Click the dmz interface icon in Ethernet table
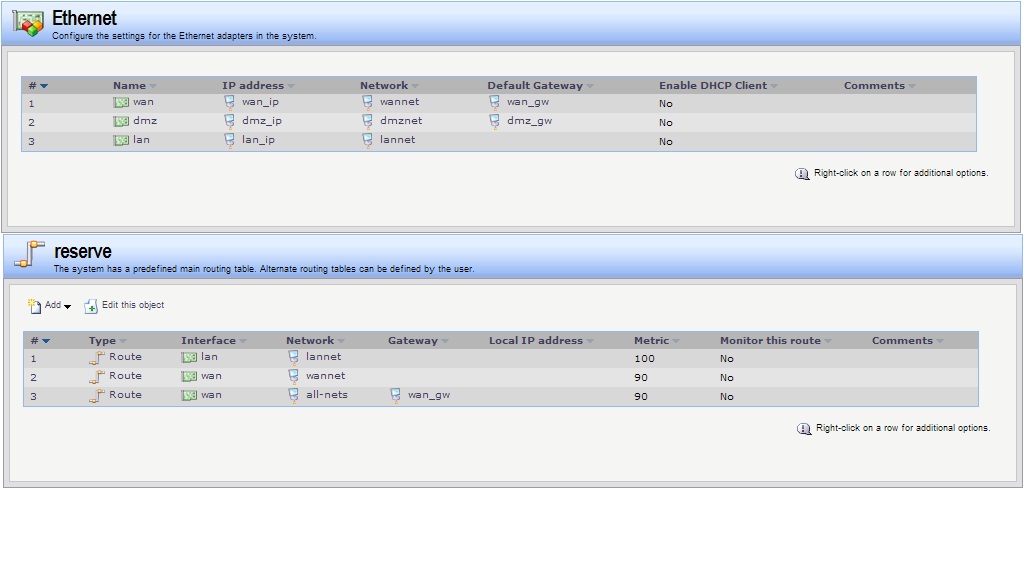 click(x=121, y=122)
